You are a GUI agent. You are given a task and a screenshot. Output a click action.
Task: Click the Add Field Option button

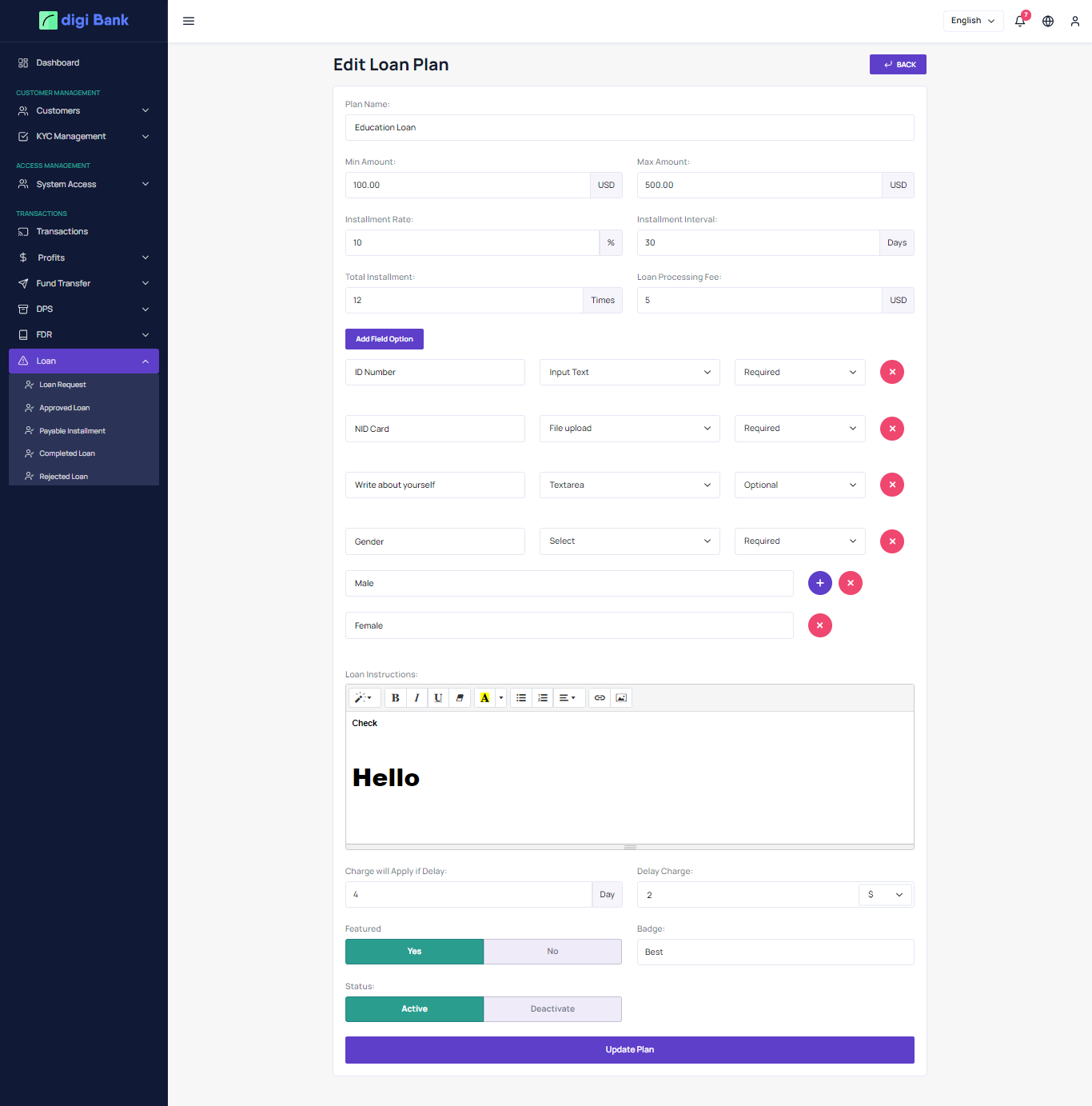pos(384,339)
